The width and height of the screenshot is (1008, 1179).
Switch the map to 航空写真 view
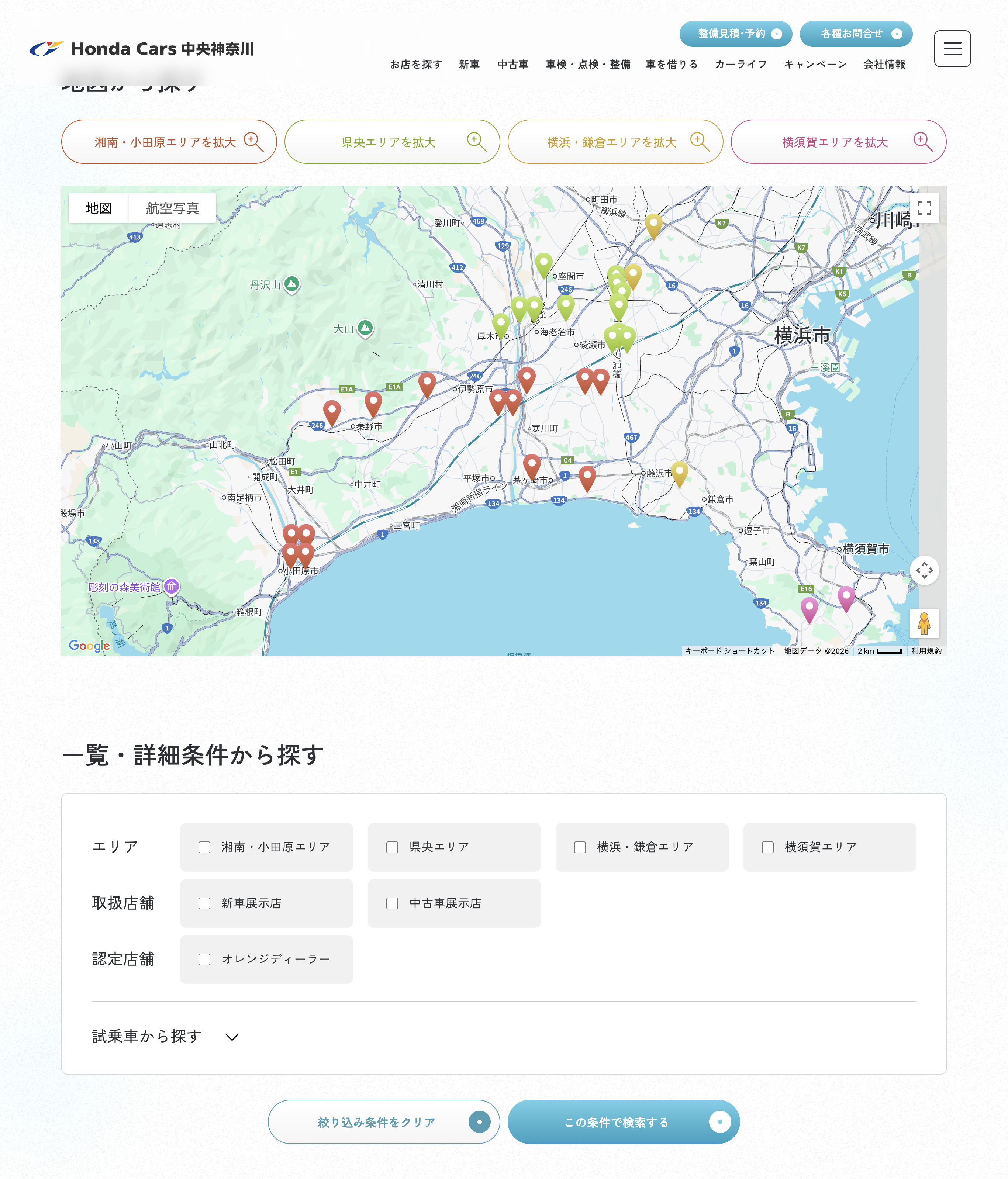click(x=172, y=208)
